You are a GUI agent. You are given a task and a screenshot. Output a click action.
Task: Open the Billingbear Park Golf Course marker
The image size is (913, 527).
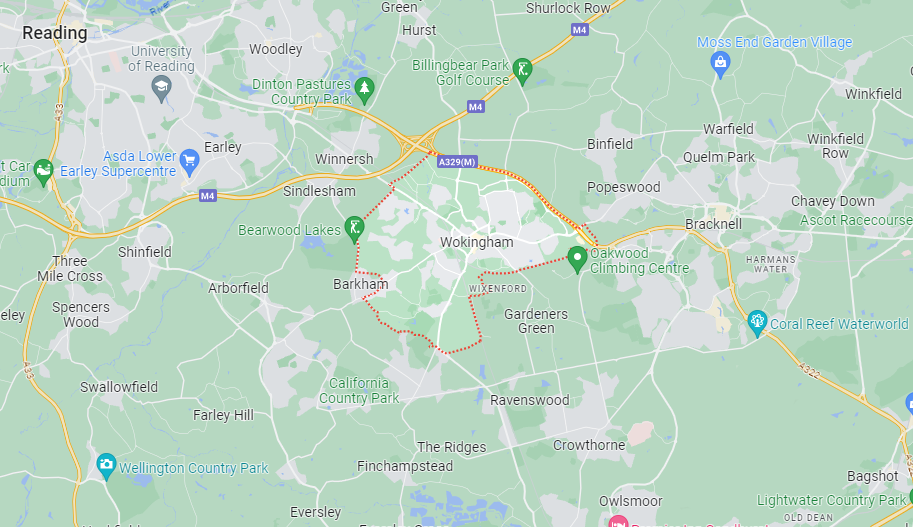click(x=522, y=72)
